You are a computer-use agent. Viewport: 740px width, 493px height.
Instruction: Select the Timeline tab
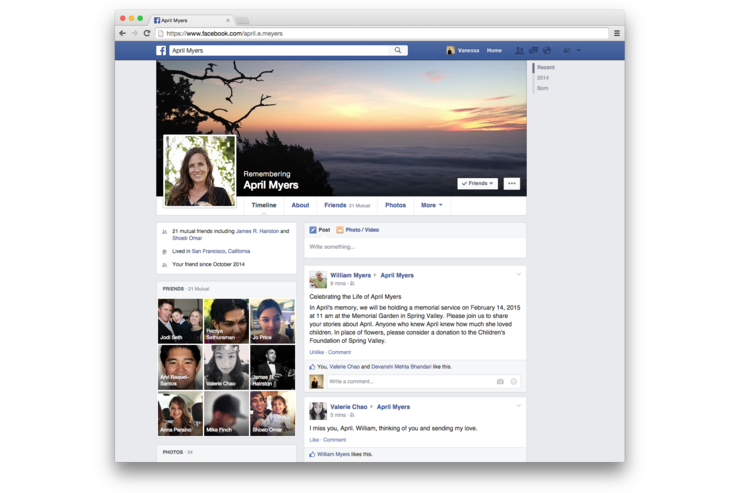coord(264,205)
